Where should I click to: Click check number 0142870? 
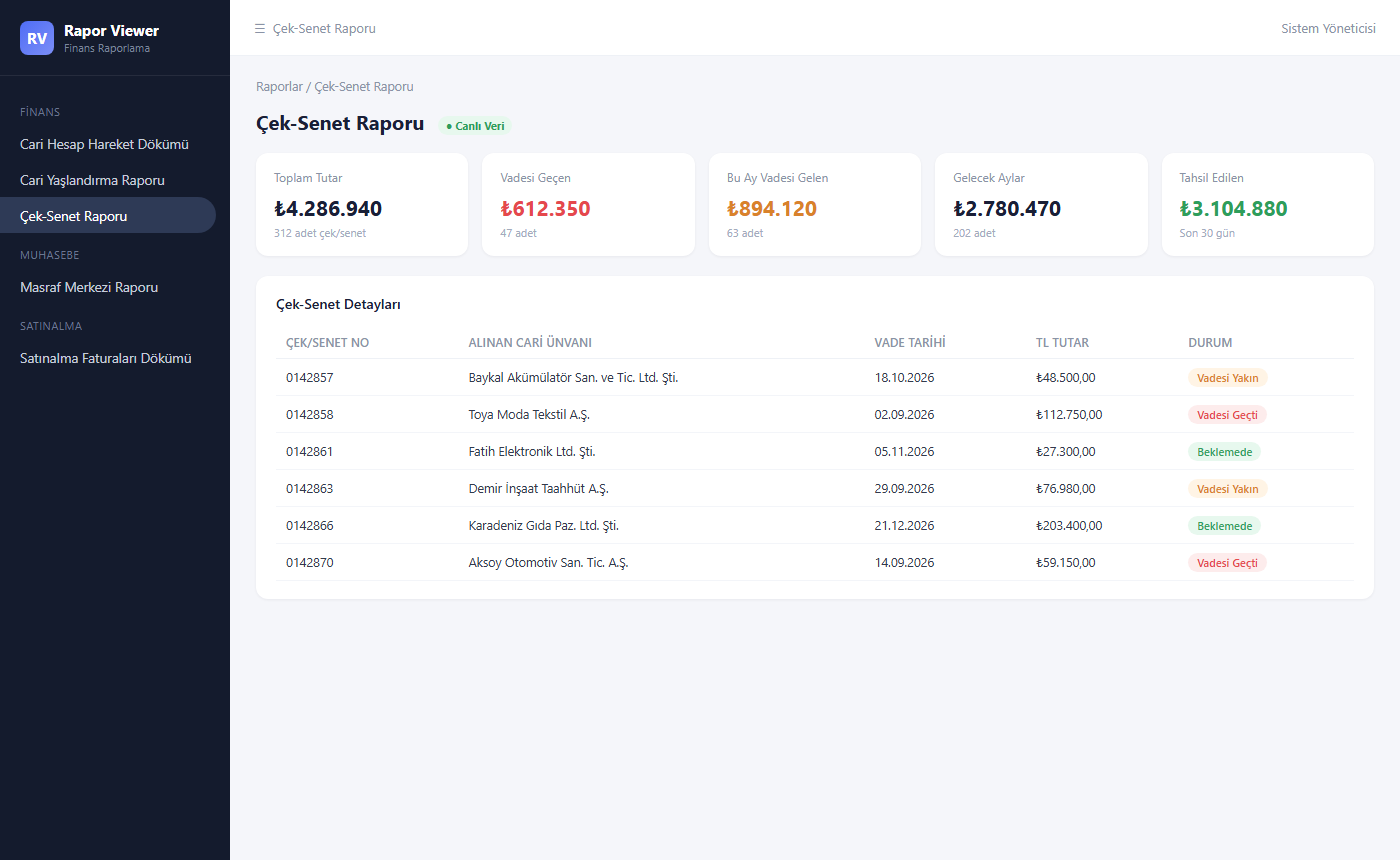point(310,563)
